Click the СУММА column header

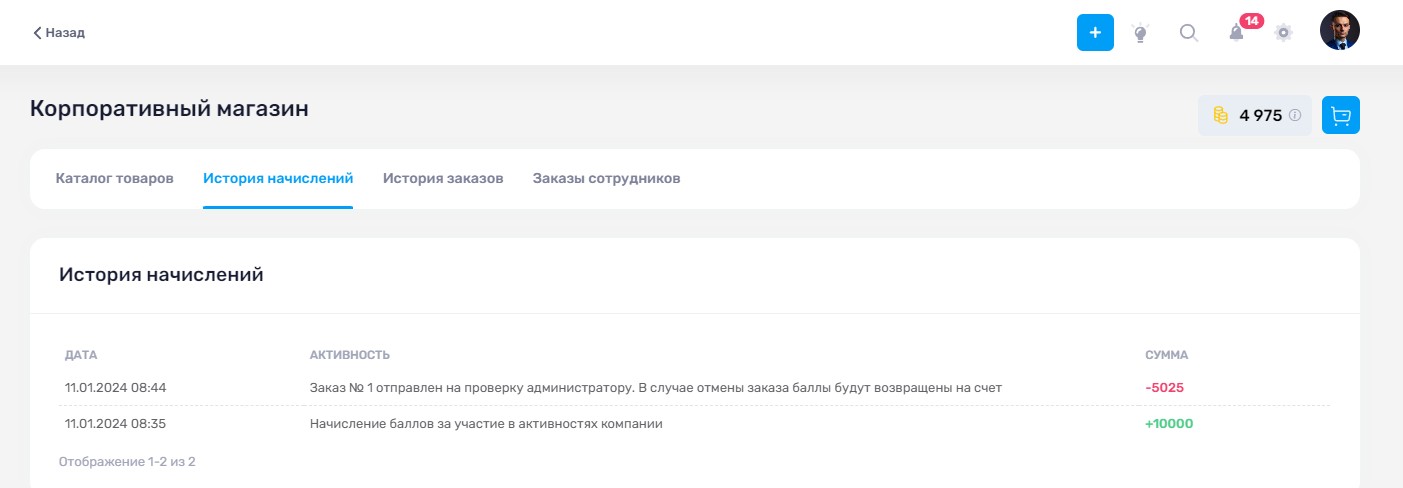(1166, 355)
